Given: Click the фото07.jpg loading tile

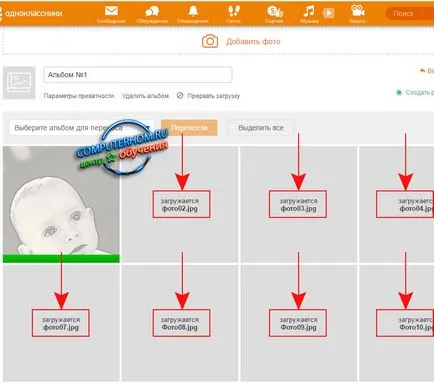Looking at the screenshot, I should (61, 323).
